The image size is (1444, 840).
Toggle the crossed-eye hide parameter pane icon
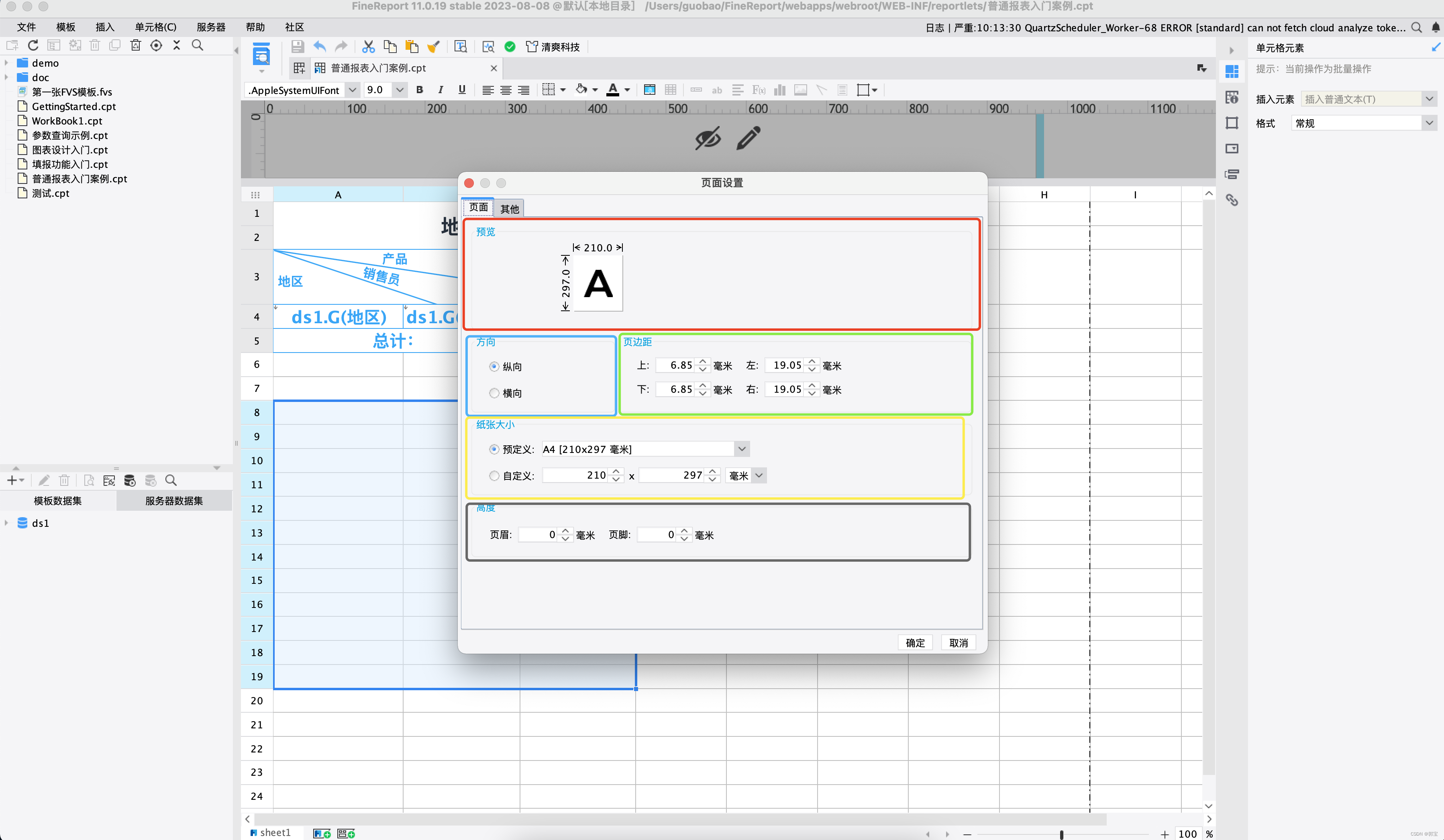(x=708, y=138)
